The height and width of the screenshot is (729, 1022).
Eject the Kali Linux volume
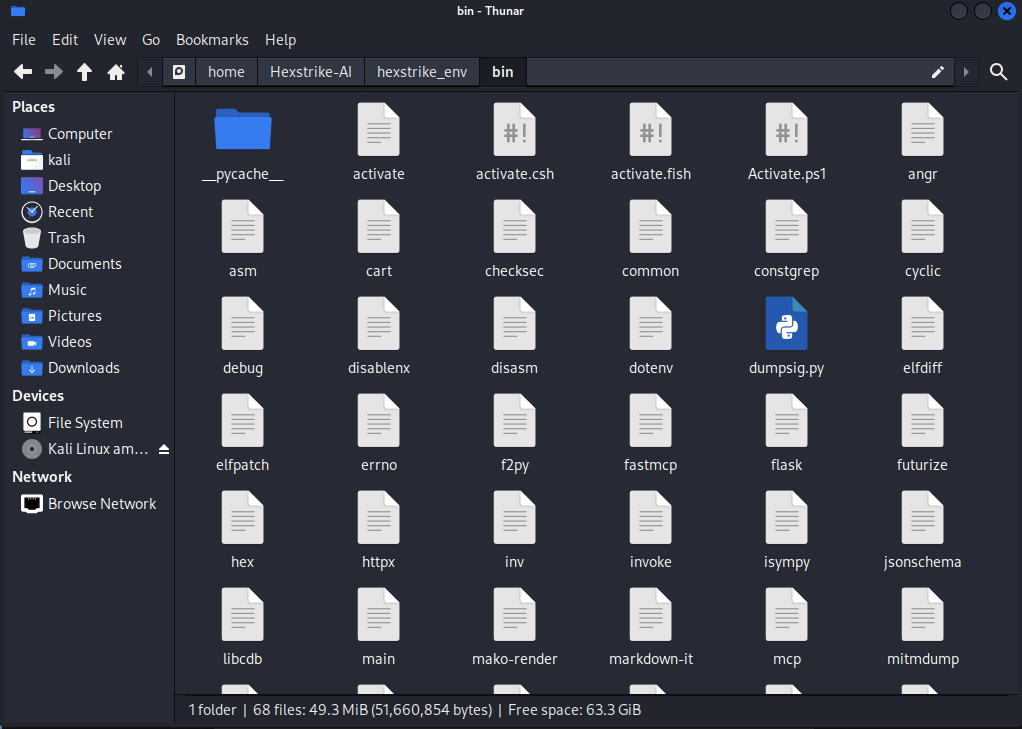pyautogui.click(x=164, y=450)
